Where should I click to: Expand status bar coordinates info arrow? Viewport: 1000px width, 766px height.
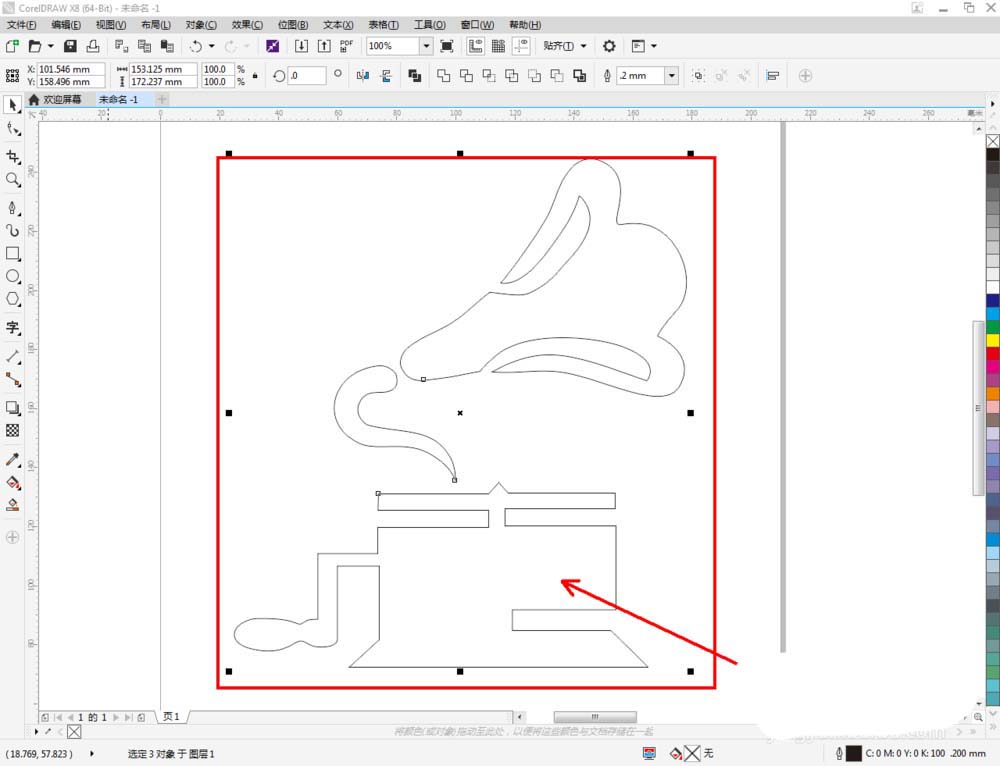coord(92,753)
